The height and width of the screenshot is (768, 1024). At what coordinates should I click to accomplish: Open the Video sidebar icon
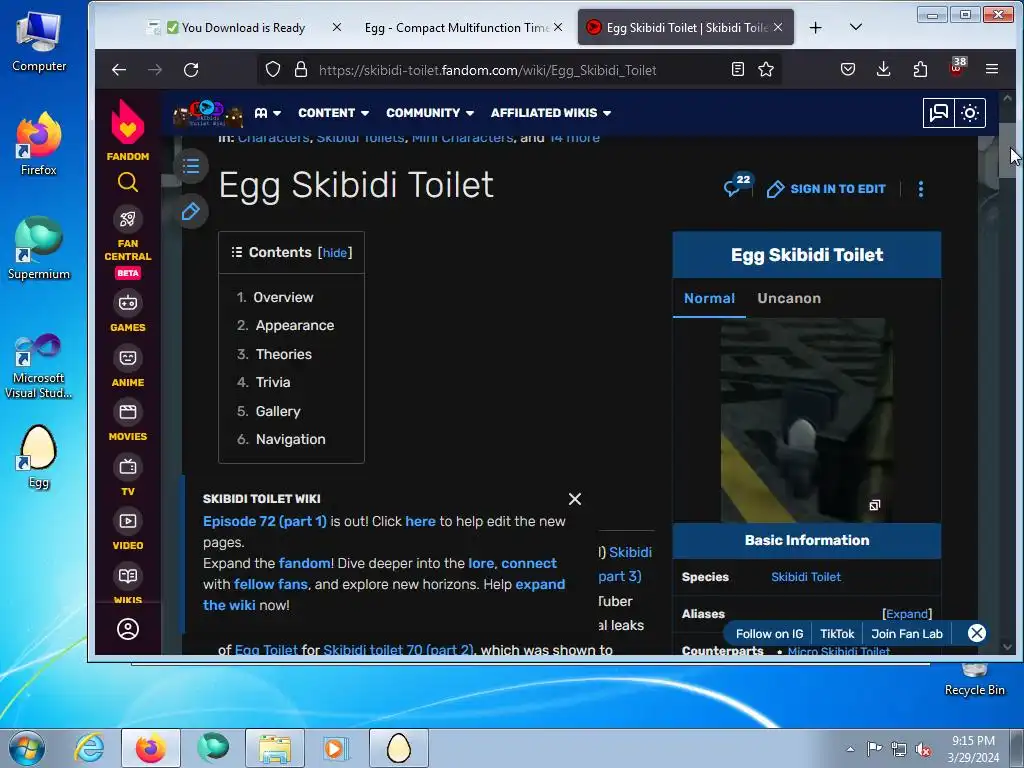pos(128,521)
